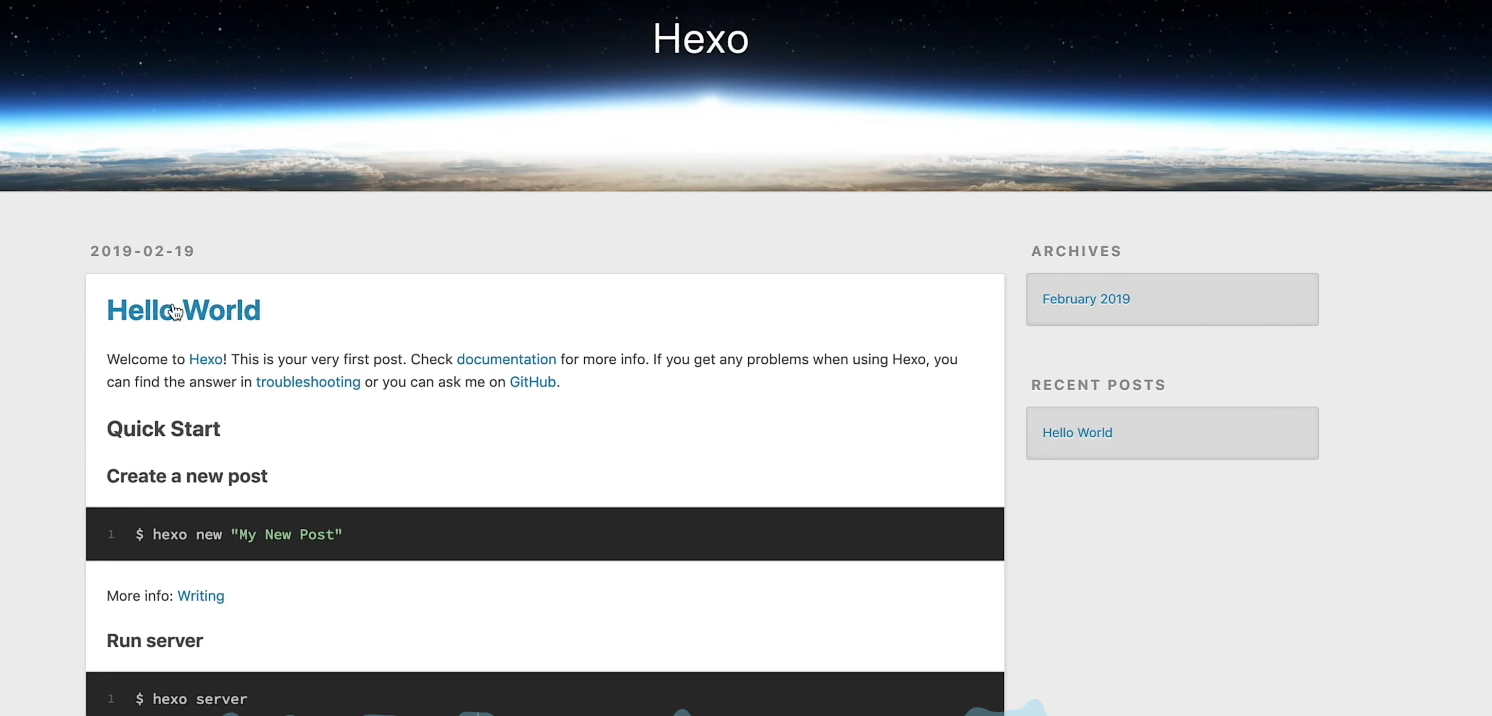Open the 2019-02-19 post date link
1492x716 pixels.
(142, 251)
